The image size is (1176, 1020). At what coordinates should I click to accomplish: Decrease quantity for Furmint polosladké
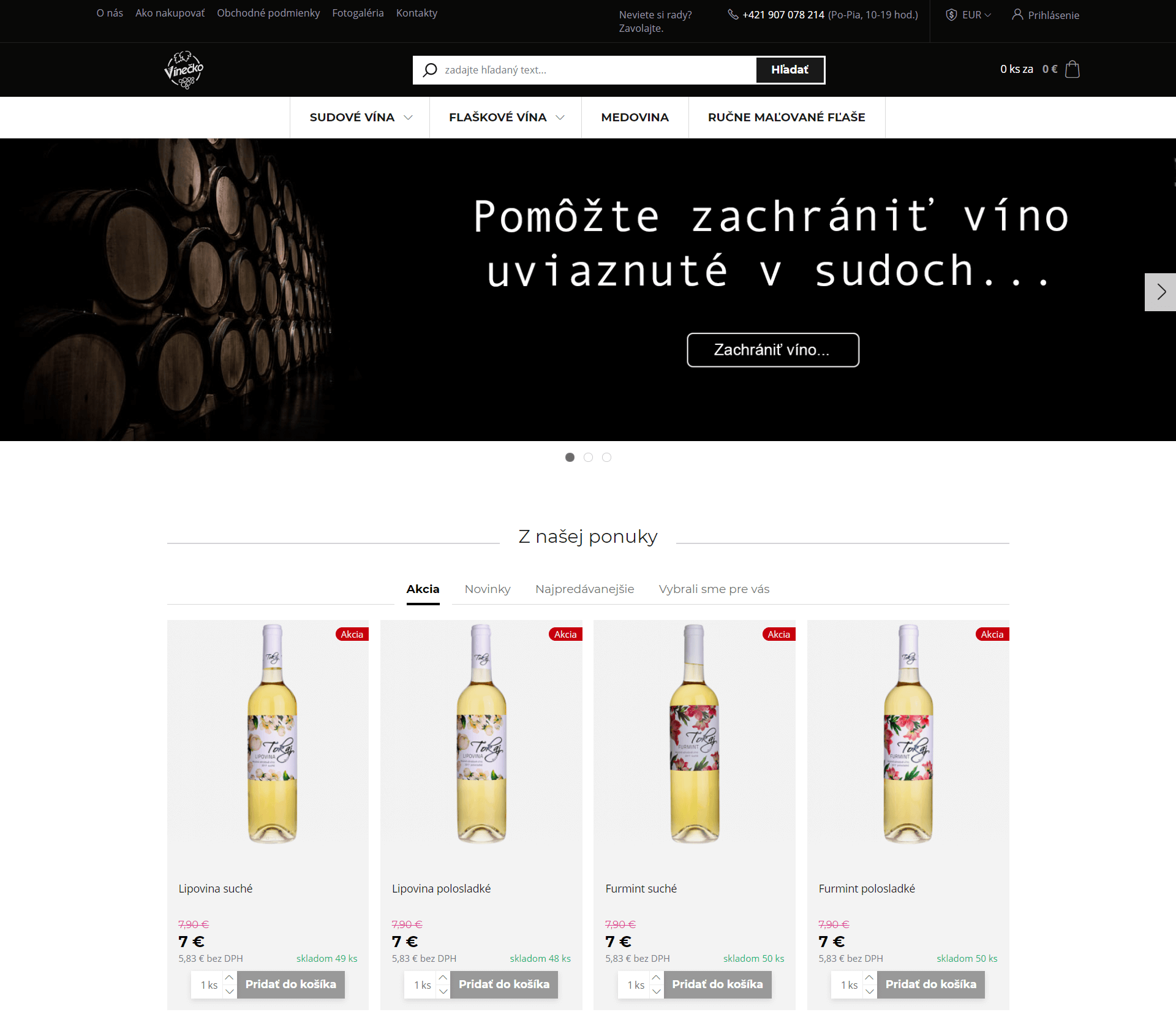pos(869,992)
